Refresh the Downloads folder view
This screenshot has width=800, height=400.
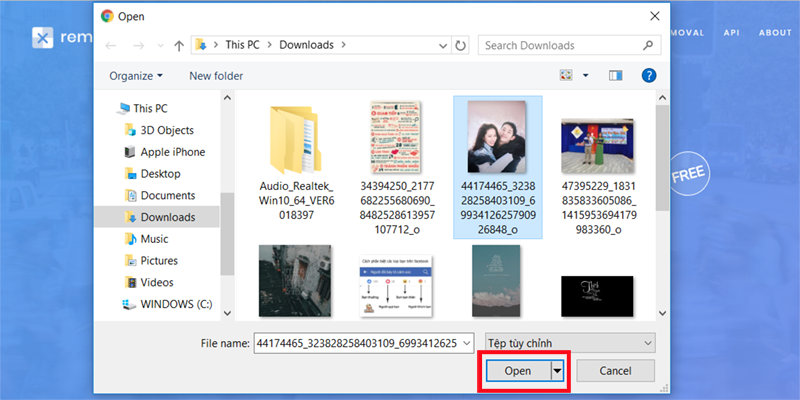(460, 45)
